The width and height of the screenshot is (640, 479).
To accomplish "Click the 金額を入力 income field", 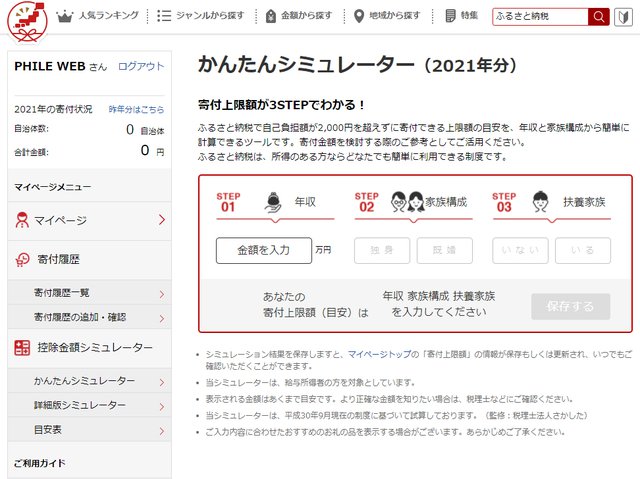I will coord(264,251).
